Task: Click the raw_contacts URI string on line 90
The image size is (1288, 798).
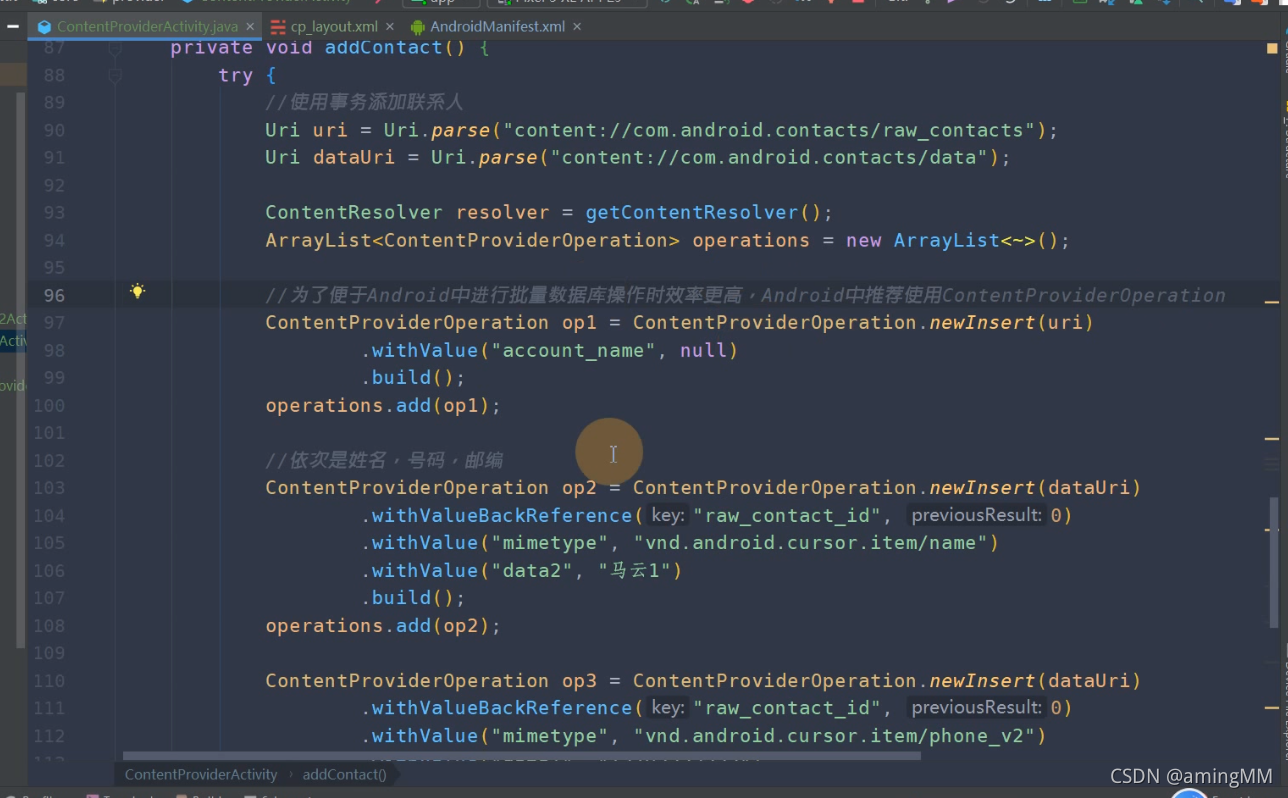Action: pos(770,130)
